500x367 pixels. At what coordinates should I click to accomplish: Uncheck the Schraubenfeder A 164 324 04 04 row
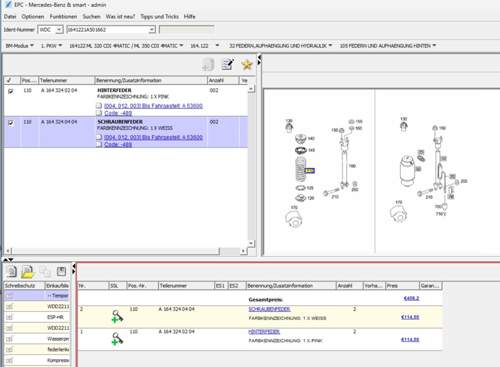11,123
